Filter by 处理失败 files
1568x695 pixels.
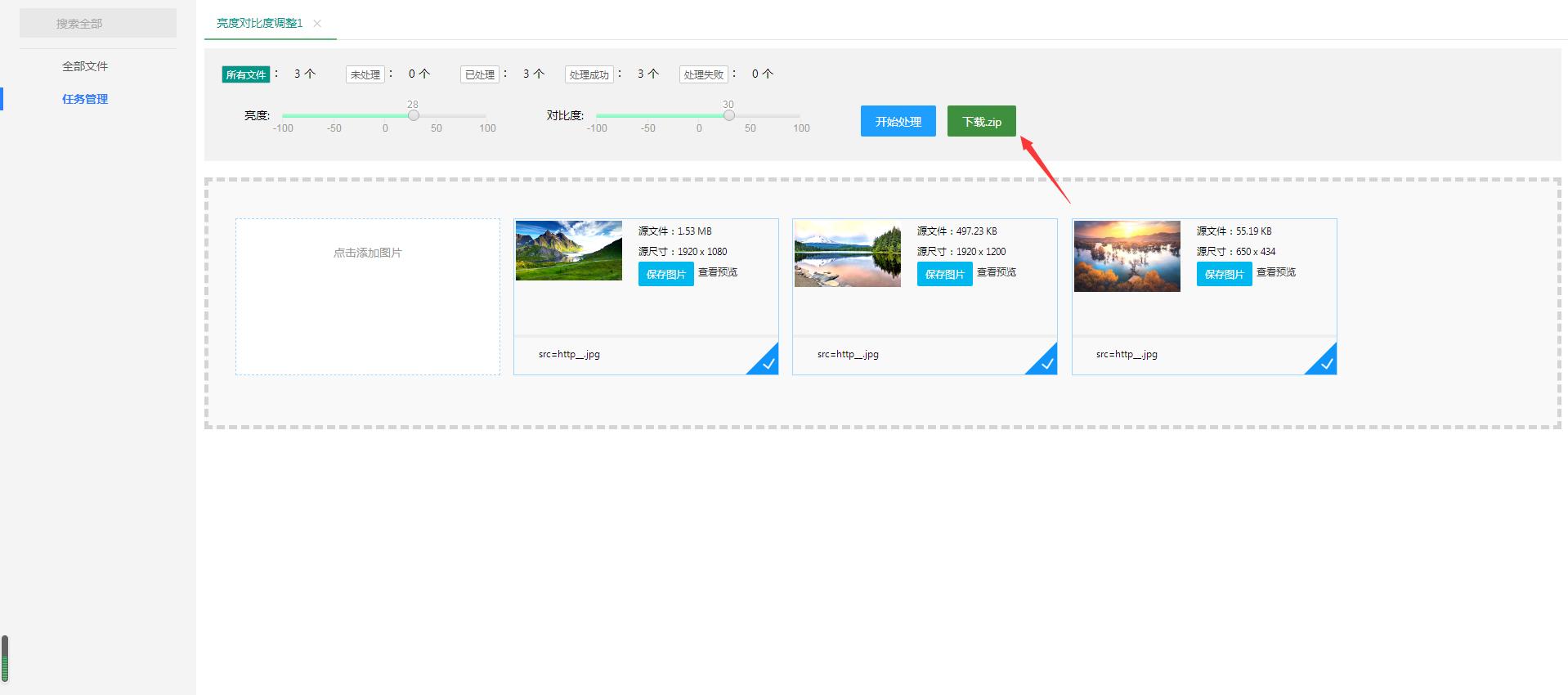point(704,74)
